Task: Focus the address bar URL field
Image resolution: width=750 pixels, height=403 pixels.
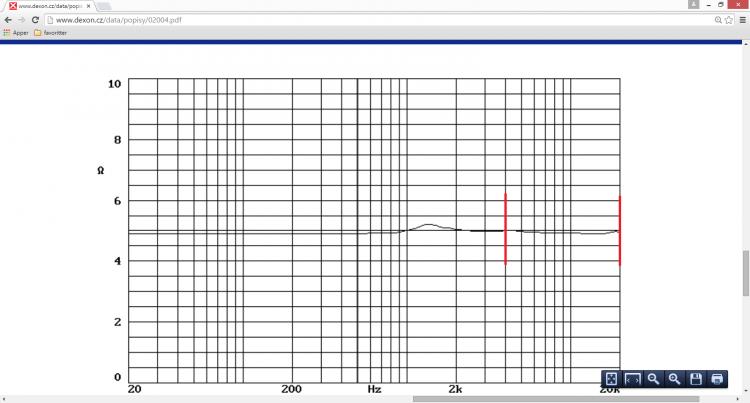Action: [378, 20]
